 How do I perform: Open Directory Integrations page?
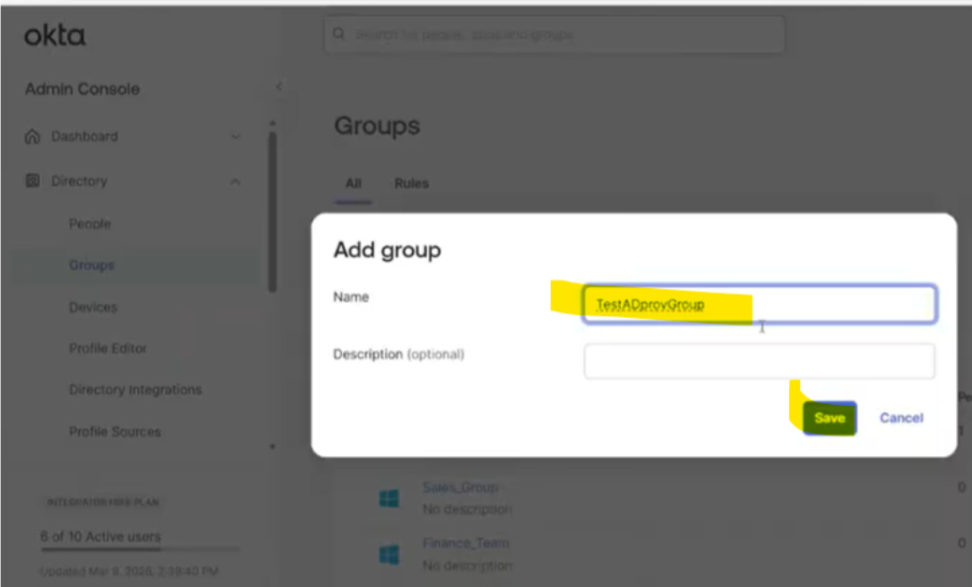pyautogui.click(x=135, y=390)
